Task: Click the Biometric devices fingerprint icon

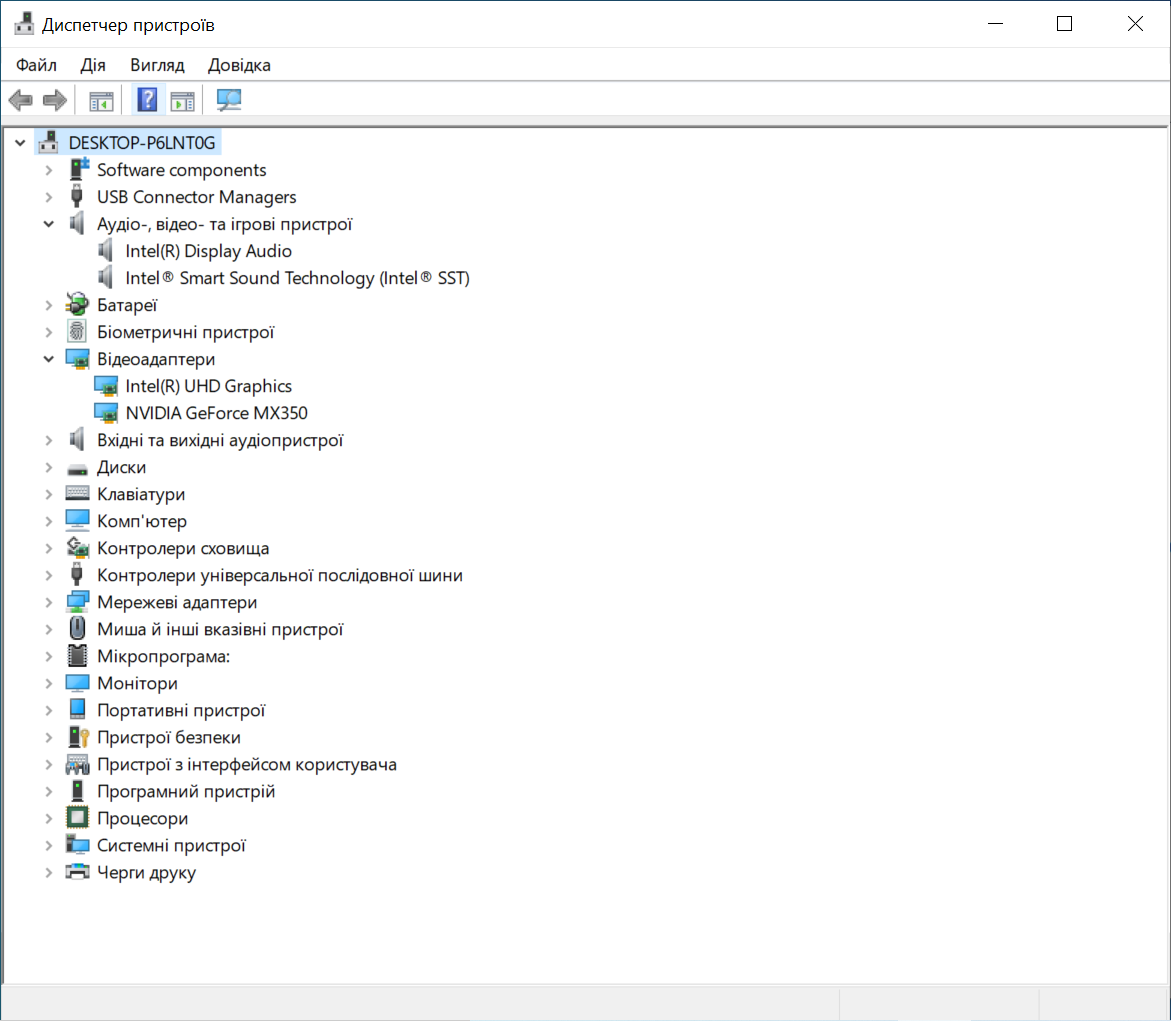Action: (77, 332)
